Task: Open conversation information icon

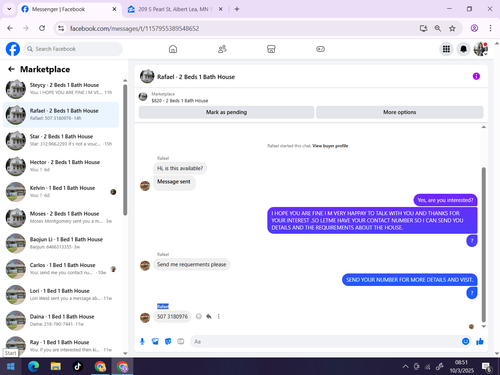Action: pos(476,76)
